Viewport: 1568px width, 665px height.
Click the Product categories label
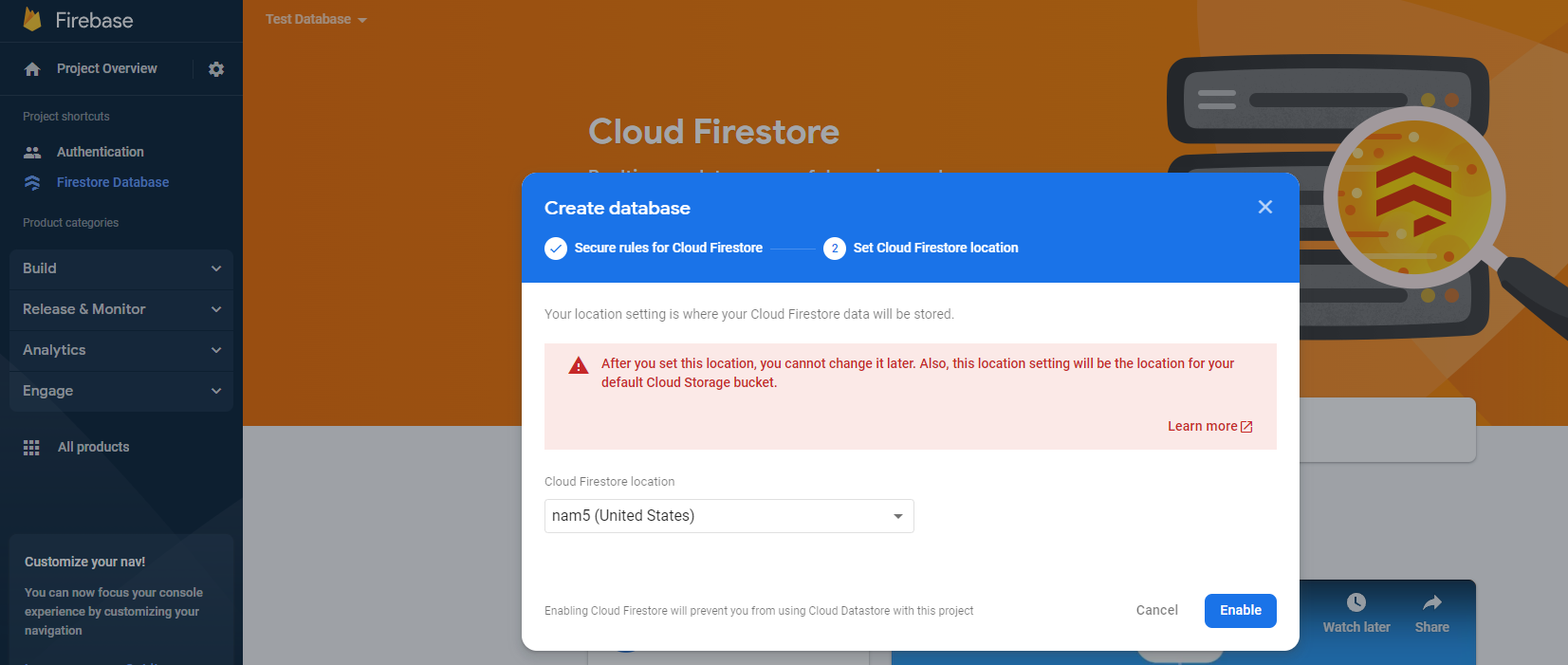point(71,223)
